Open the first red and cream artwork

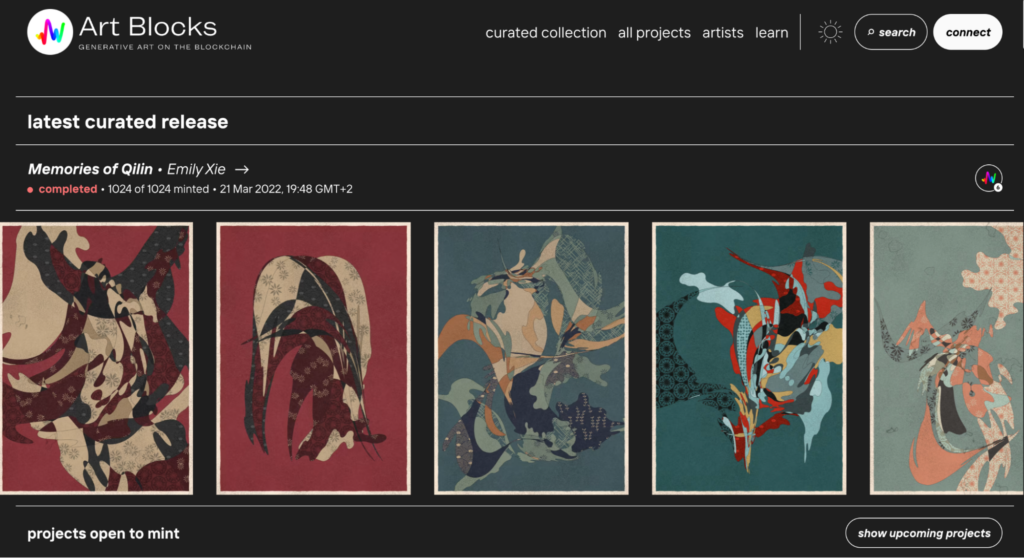point(96,358)
